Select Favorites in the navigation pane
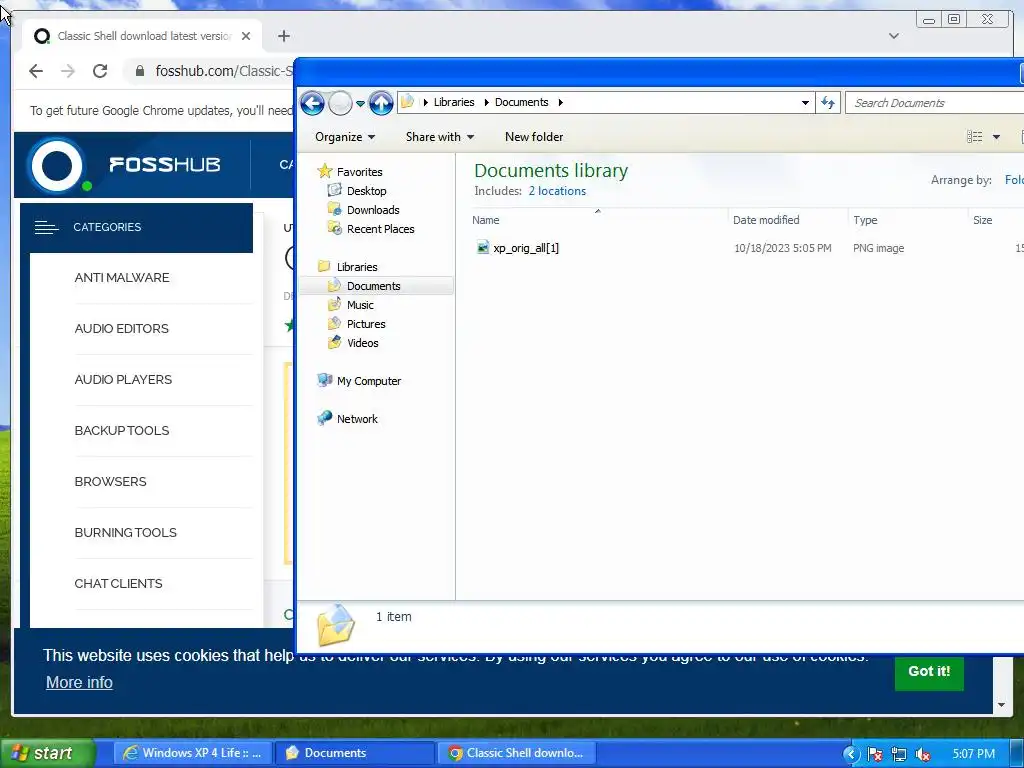Screen dimensions: 1024x768 (x=359, y=172)
